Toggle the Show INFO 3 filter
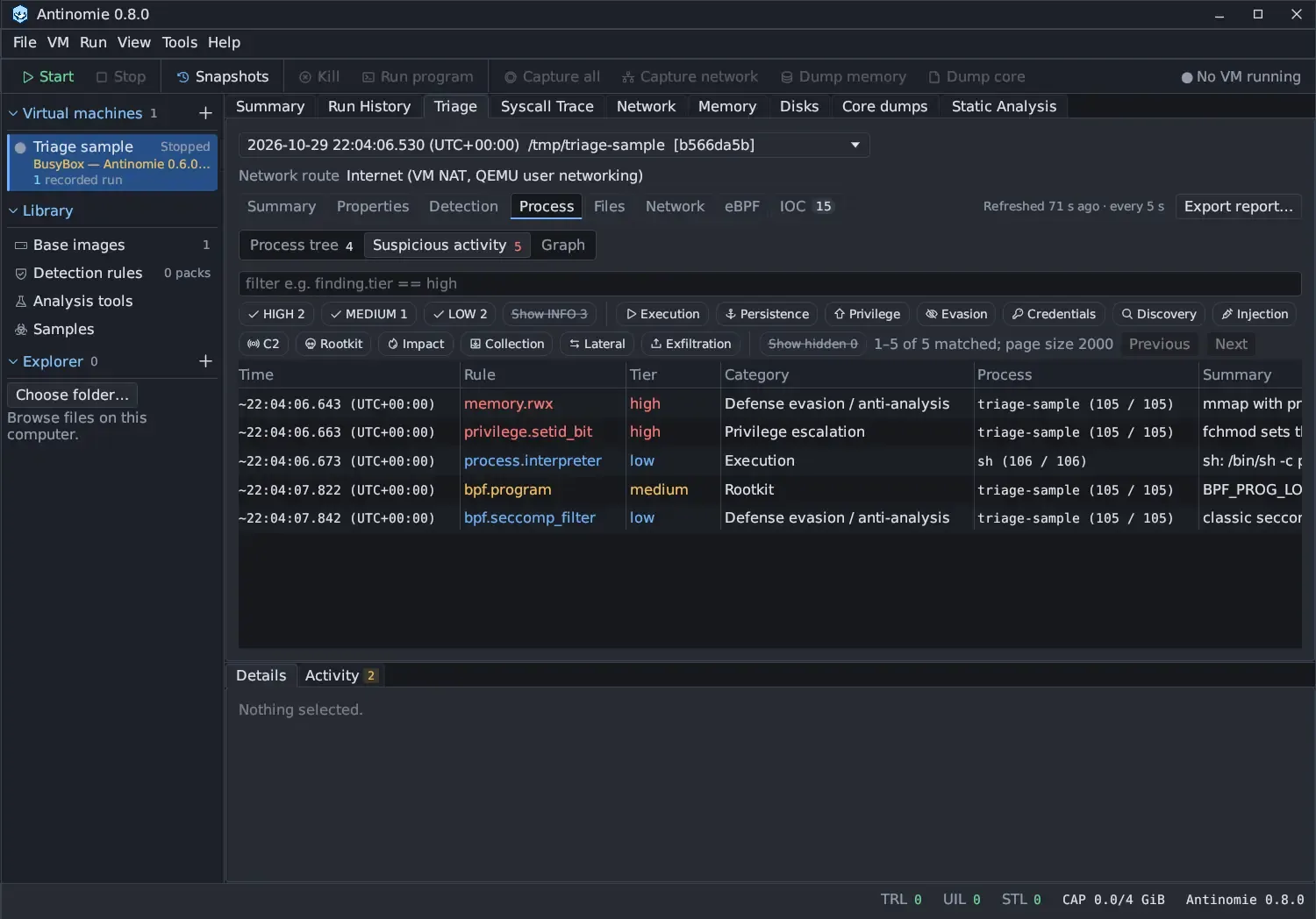Image resolution: width=1316 pixels, height=919 pixels. (x=549, y=314)
